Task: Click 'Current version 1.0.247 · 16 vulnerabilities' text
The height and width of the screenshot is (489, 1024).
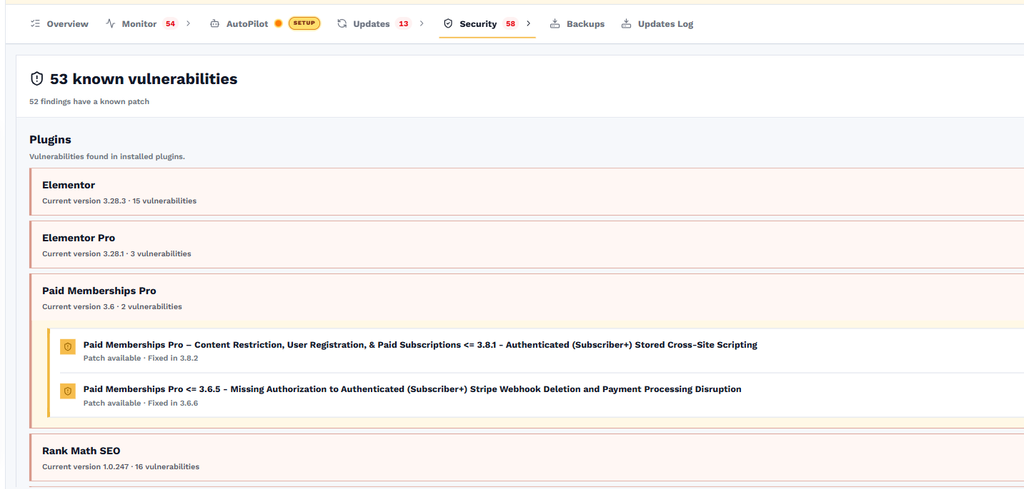Action: [x=121, y=467]
